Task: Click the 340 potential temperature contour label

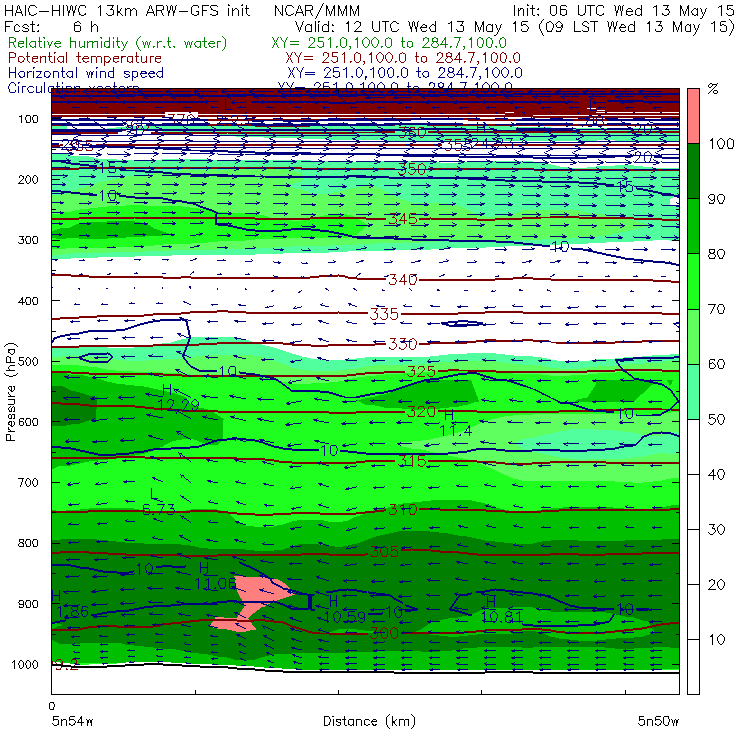Action: 403,280
